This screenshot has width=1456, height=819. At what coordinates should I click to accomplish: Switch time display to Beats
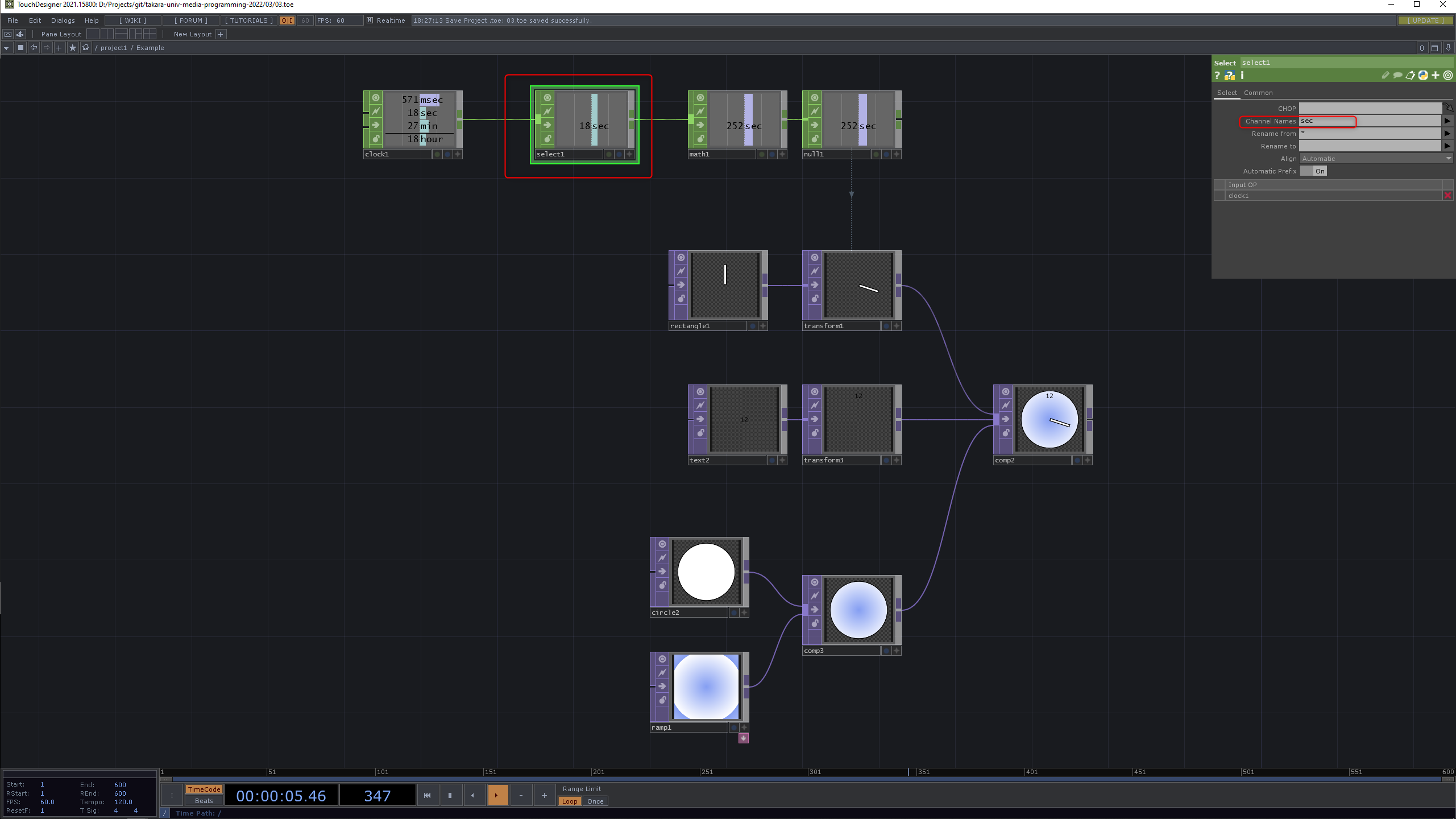pyautogui.click(x=204, y=801)
